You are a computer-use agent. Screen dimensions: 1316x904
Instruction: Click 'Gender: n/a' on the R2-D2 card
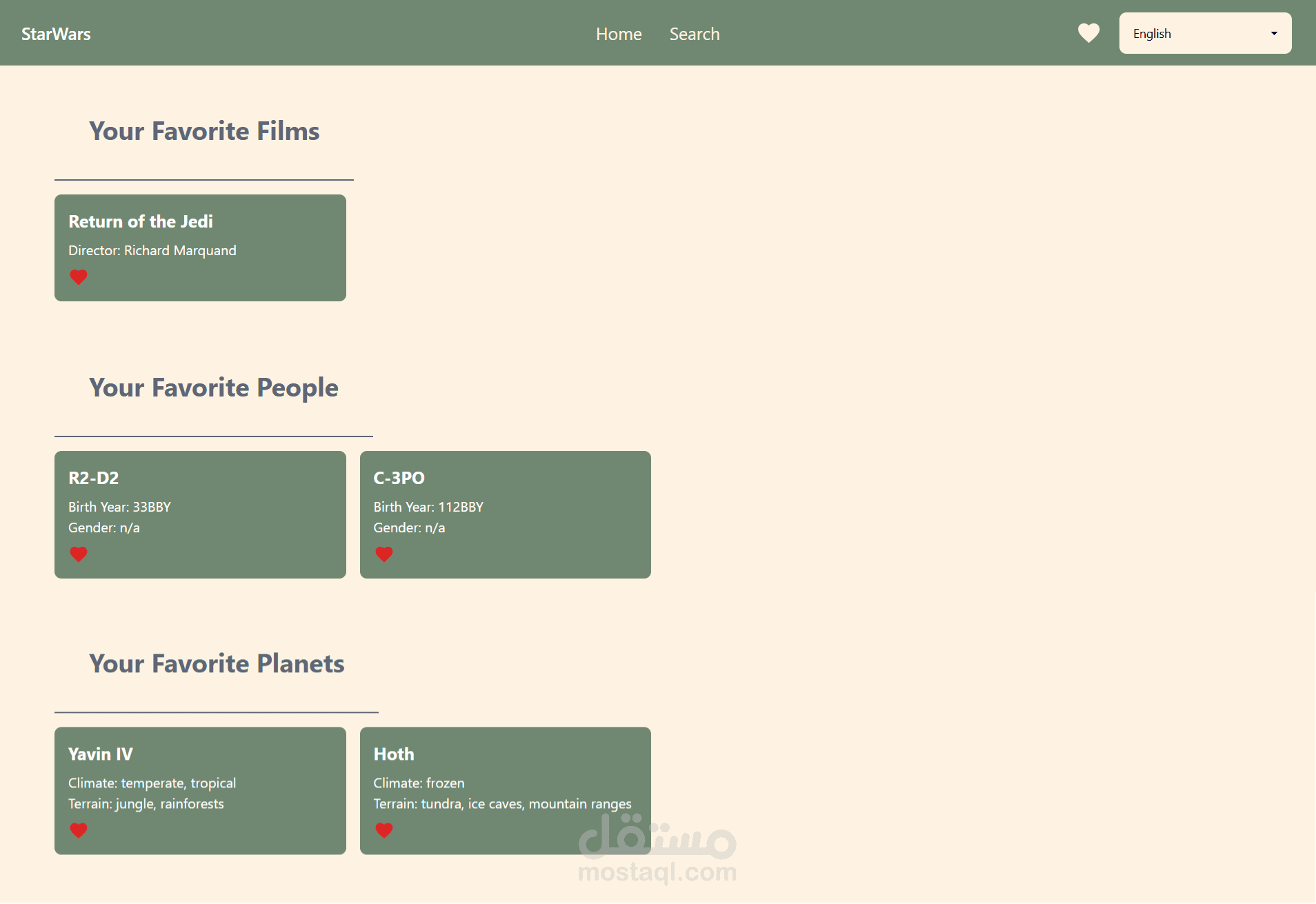[x=104, y=528]
